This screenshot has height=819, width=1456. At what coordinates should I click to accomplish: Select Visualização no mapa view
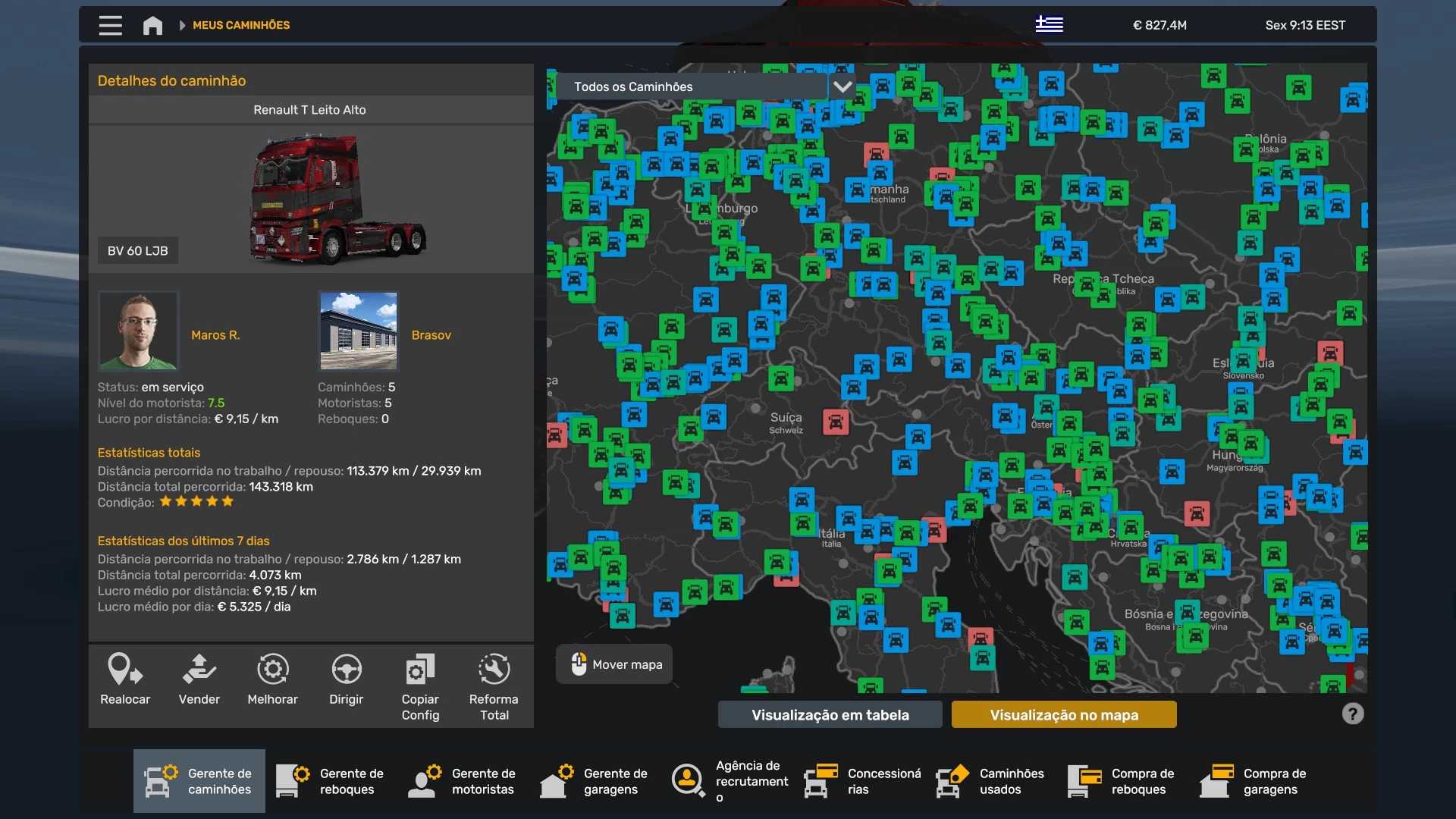[x=1064, y=714]
